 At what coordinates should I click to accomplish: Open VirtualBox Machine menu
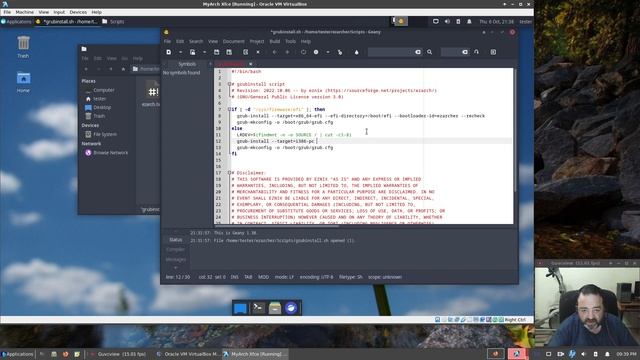(x=24, y=12)
